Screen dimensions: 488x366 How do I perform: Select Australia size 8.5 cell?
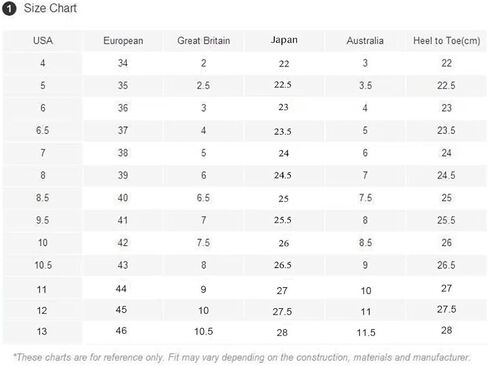366,243
